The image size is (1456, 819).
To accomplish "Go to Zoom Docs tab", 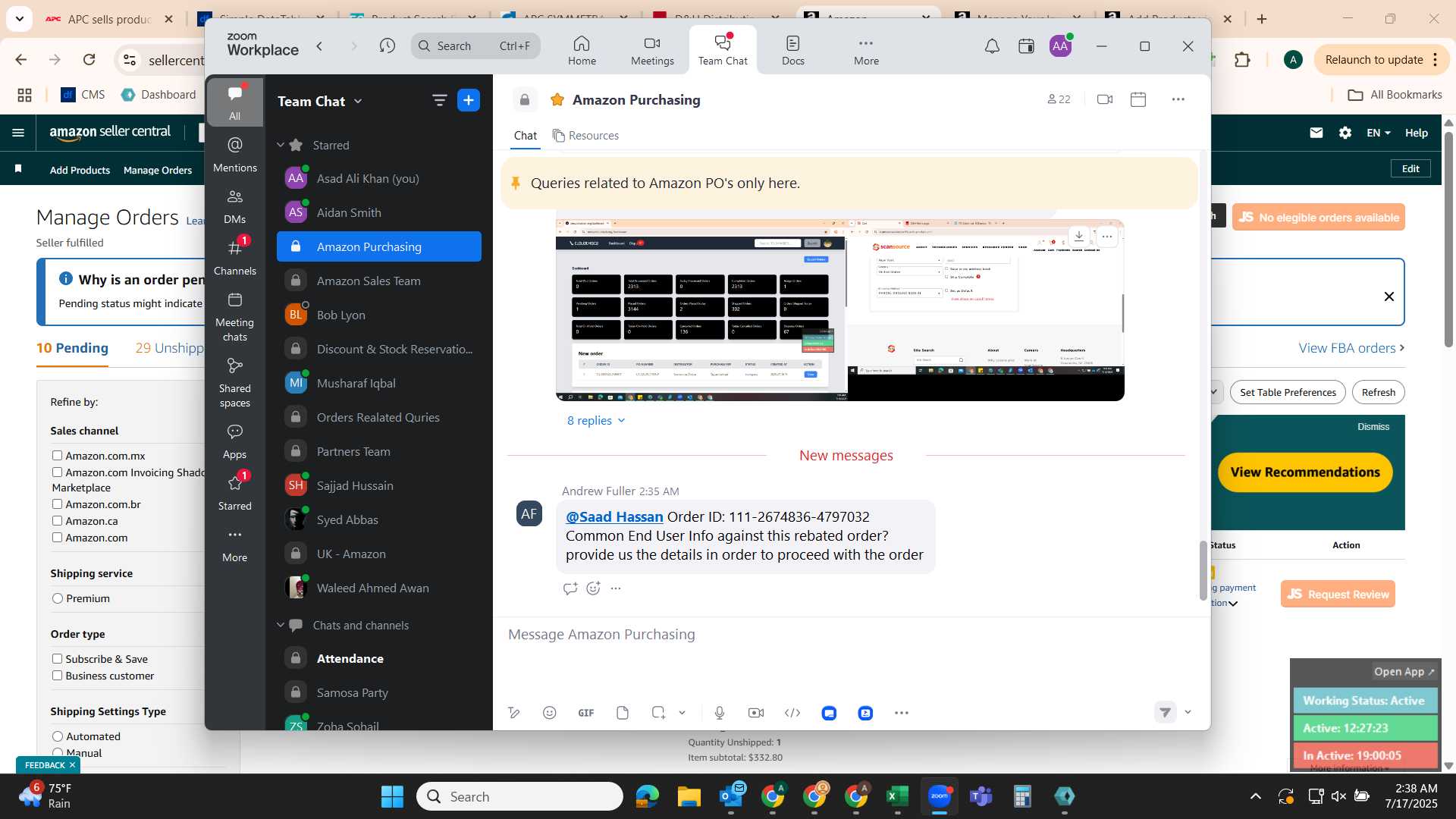I will click(x=793, y=50).
